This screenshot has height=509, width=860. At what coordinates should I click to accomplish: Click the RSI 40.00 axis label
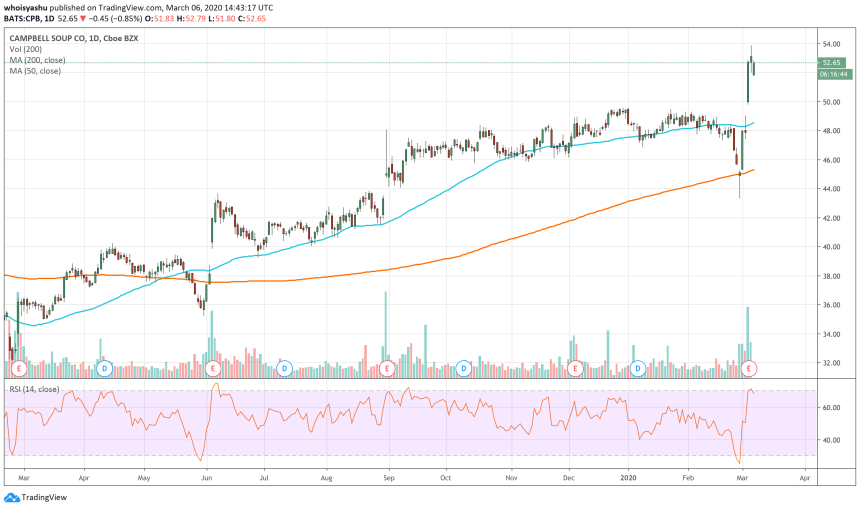point(831,440)
